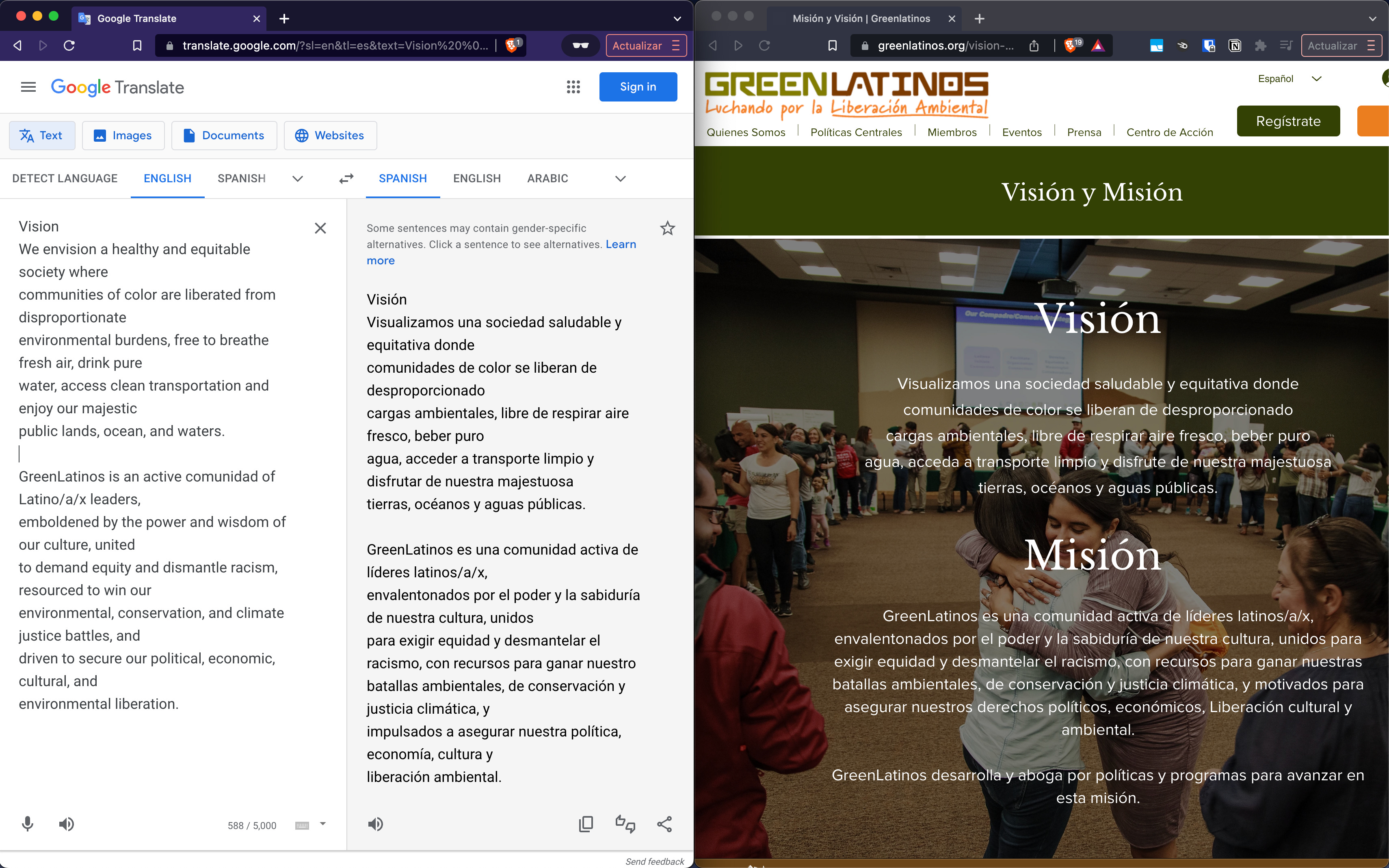
Task: Select Arabic as target language
Action: point(548,179)
